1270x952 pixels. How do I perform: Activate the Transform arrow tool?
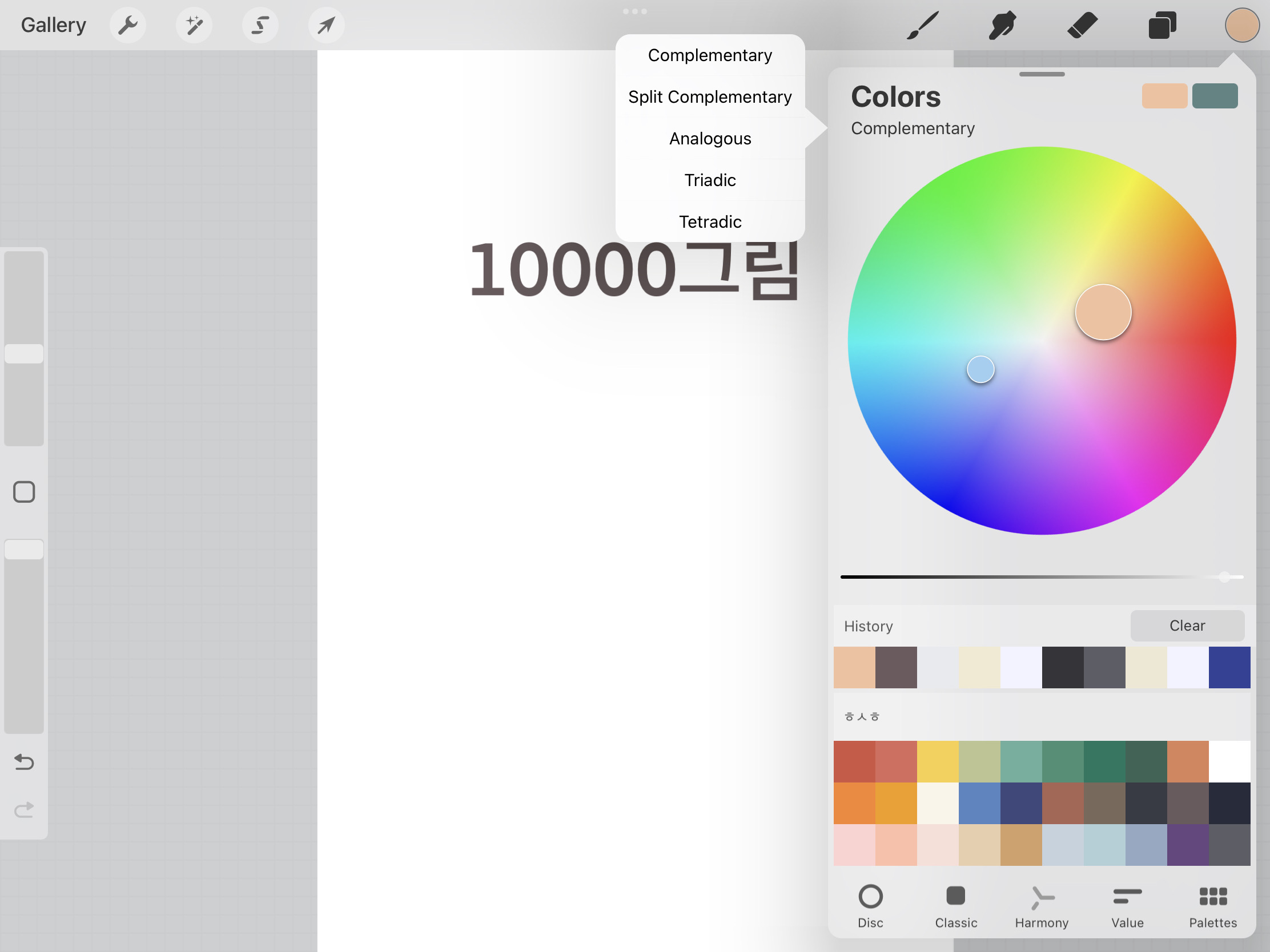pos(326,25)
